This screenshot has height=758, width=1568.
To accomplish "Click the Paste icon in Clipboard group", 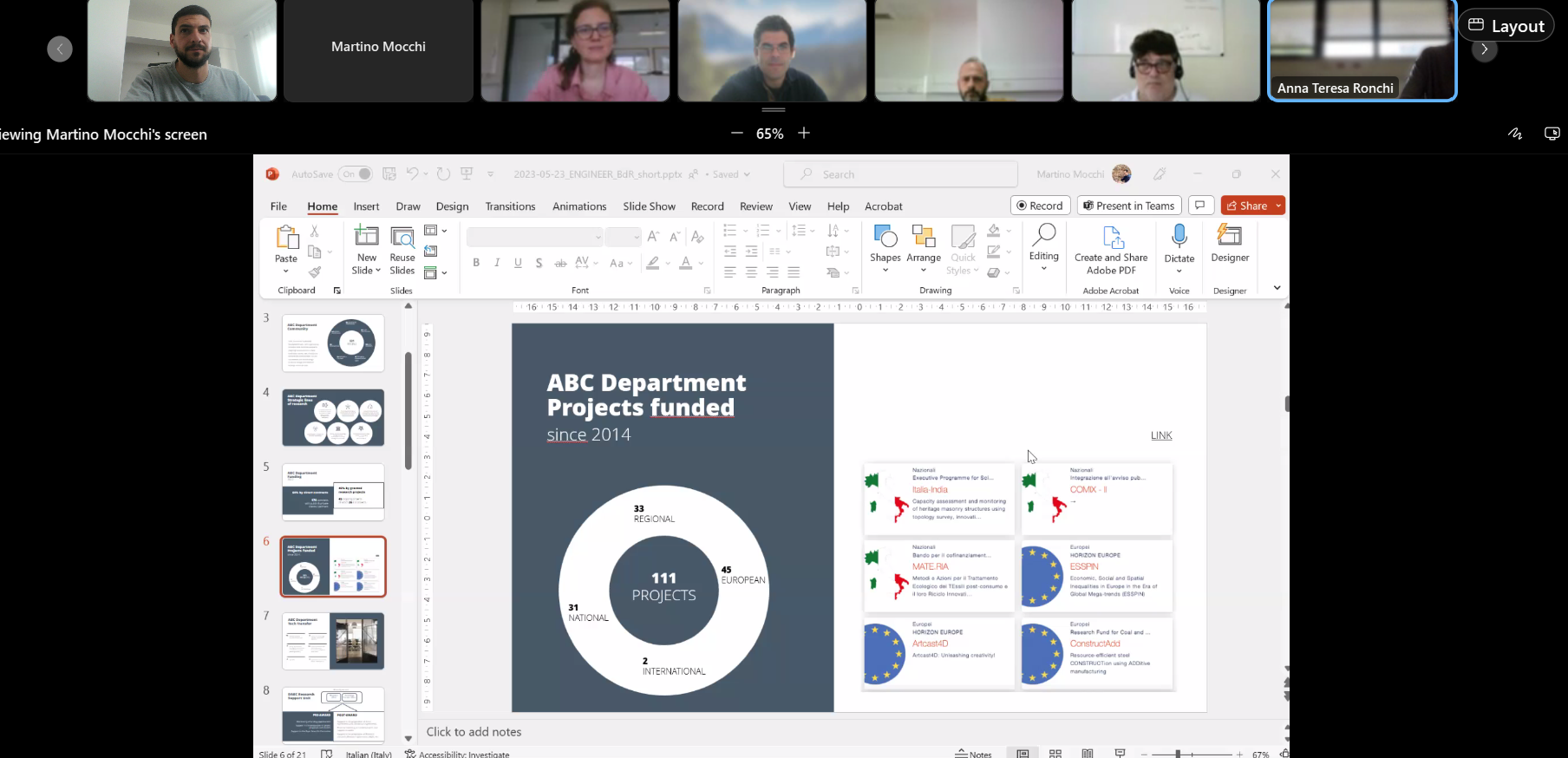I will point(286,237).
